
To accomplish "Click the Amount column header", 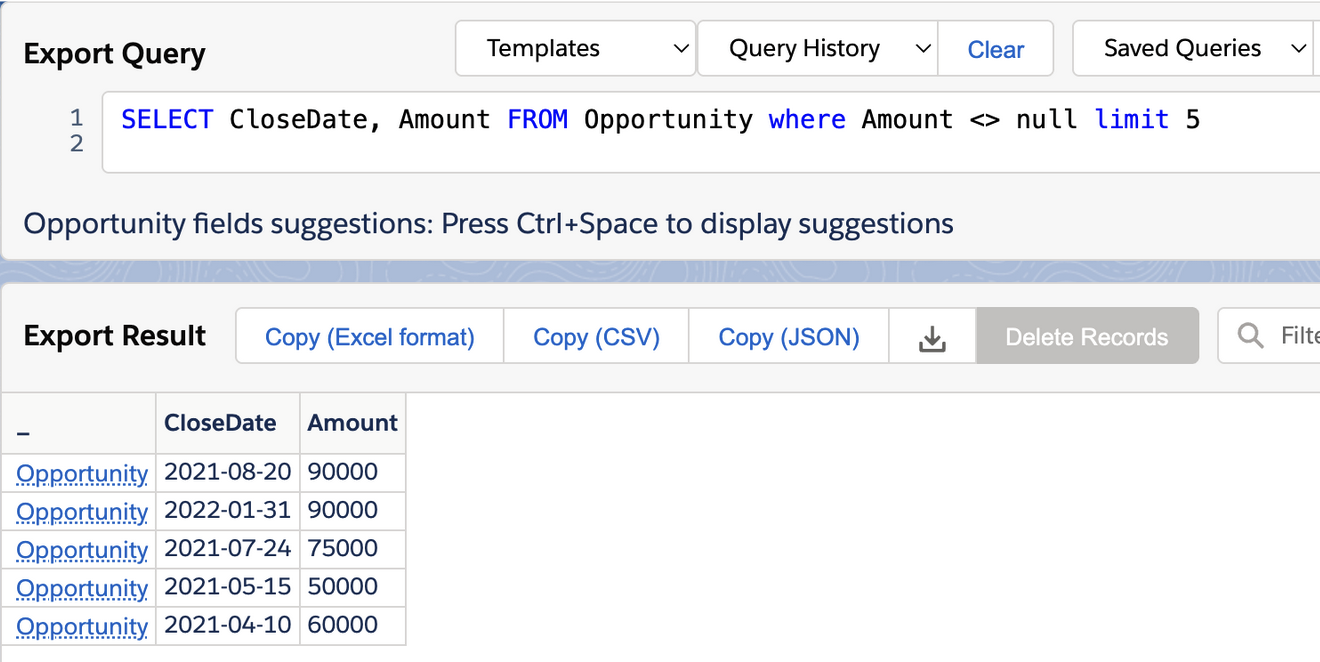I will coord(352,423).
